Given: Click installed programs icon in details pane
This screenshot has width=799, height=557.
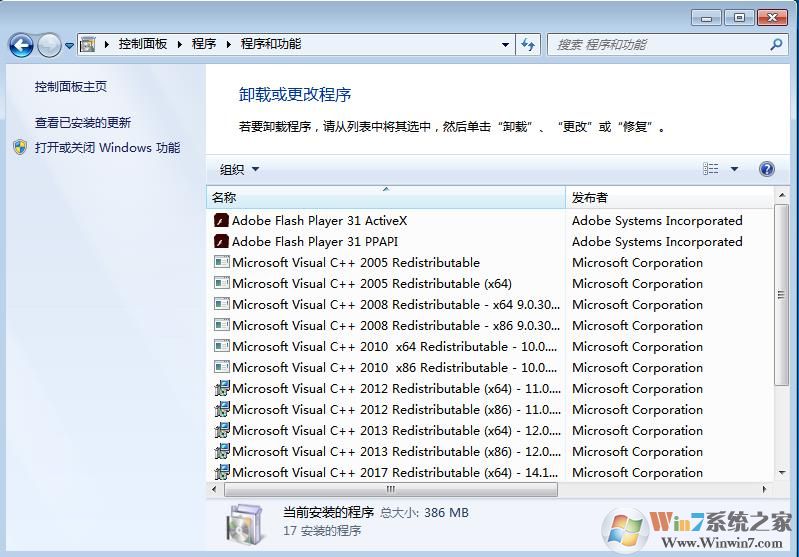Looking at the screenshot, I should pyautogui.click(x=245, y=523).
